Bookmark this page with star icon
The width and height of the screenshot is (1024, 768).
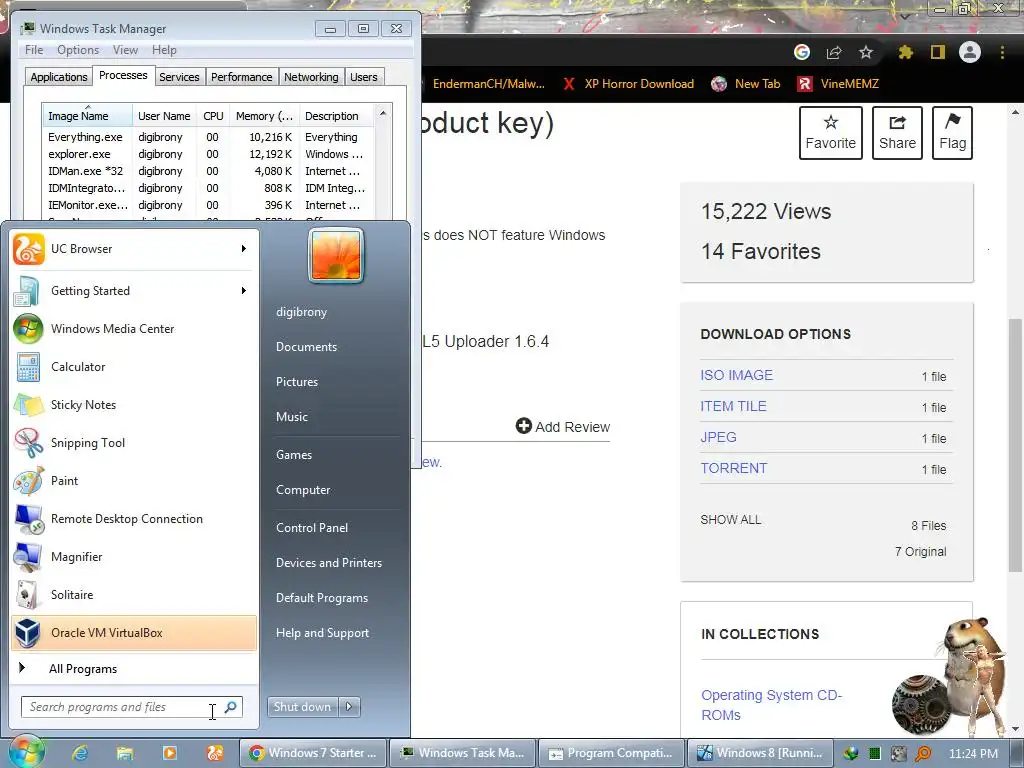click(x=866, y=52)
